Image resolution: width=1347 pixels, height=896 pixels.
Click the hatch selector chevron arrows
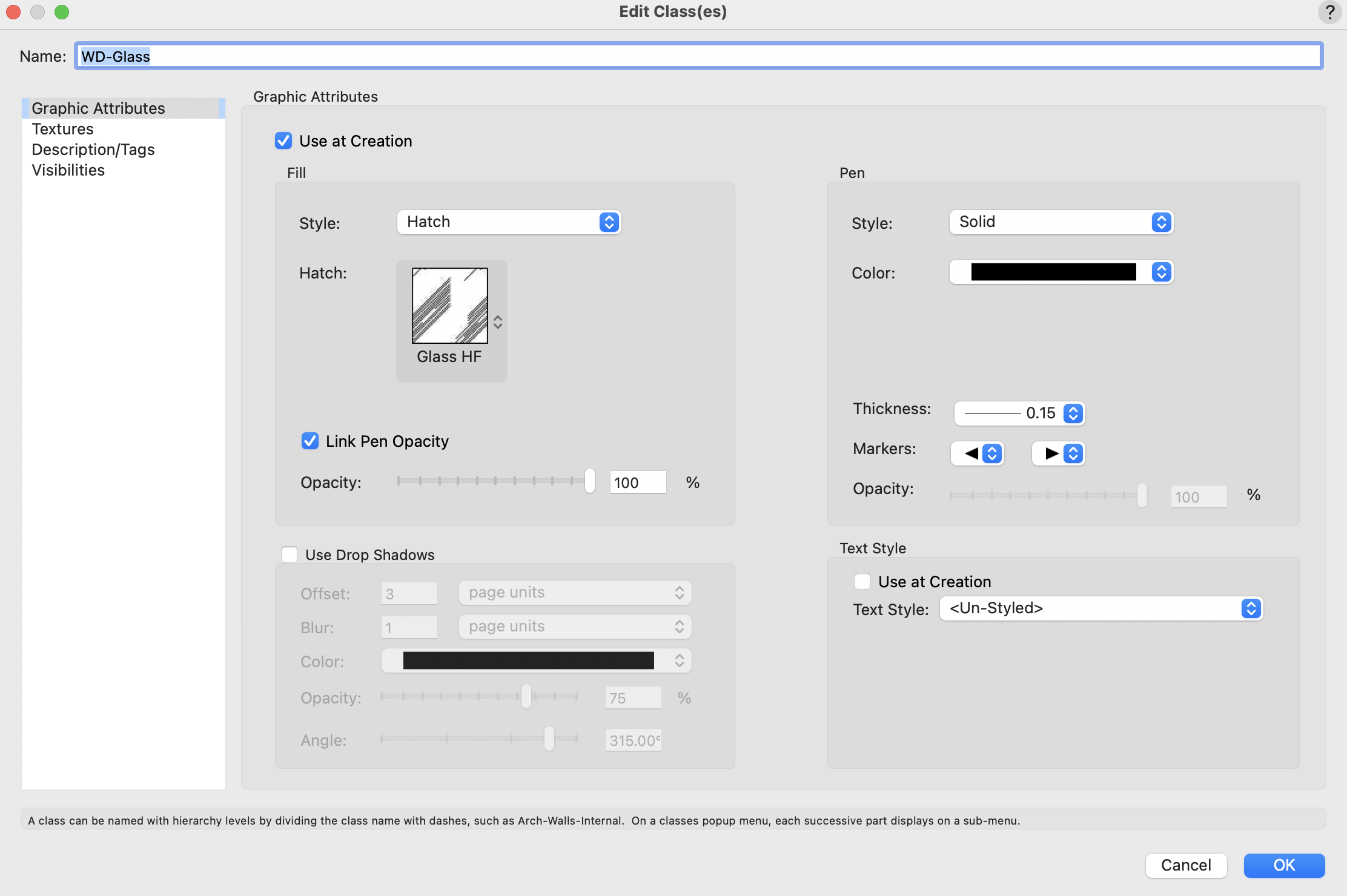click(498, 322)
